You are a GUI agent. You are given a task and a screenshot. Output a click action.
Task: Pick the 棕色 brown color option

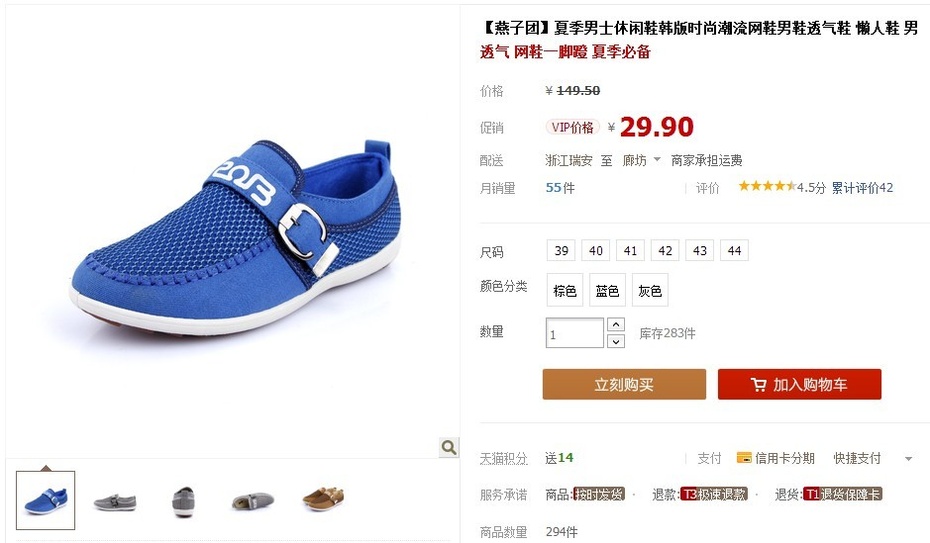click(x=565, y=290)
